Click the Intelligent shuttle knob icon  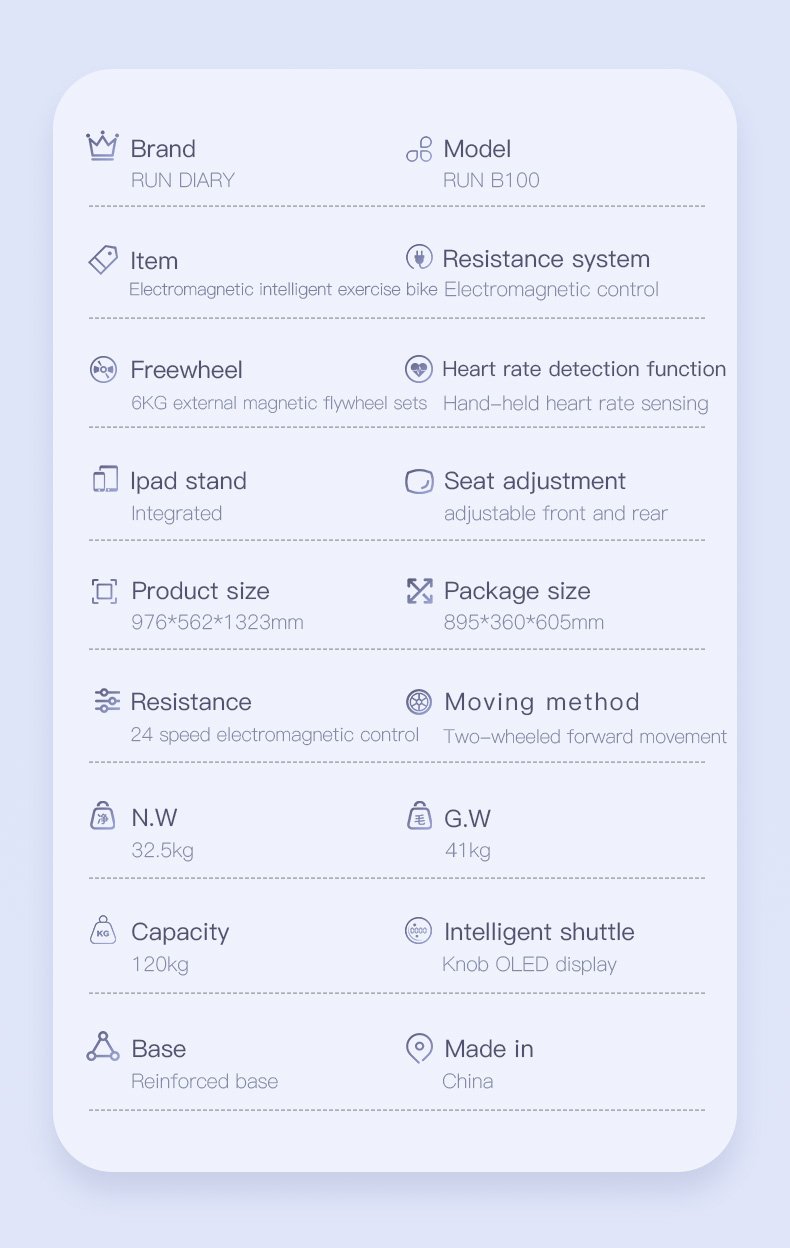click(x=419, y=931)
